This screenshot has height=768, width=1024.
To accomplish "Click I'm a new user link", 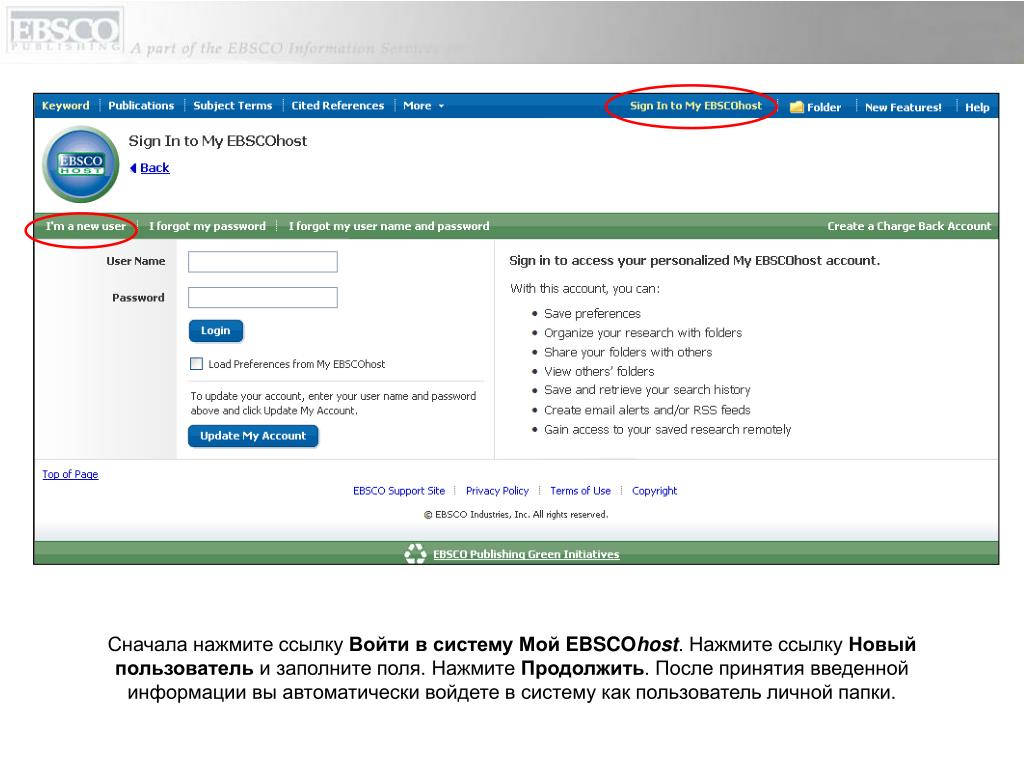I will [86, 226].
